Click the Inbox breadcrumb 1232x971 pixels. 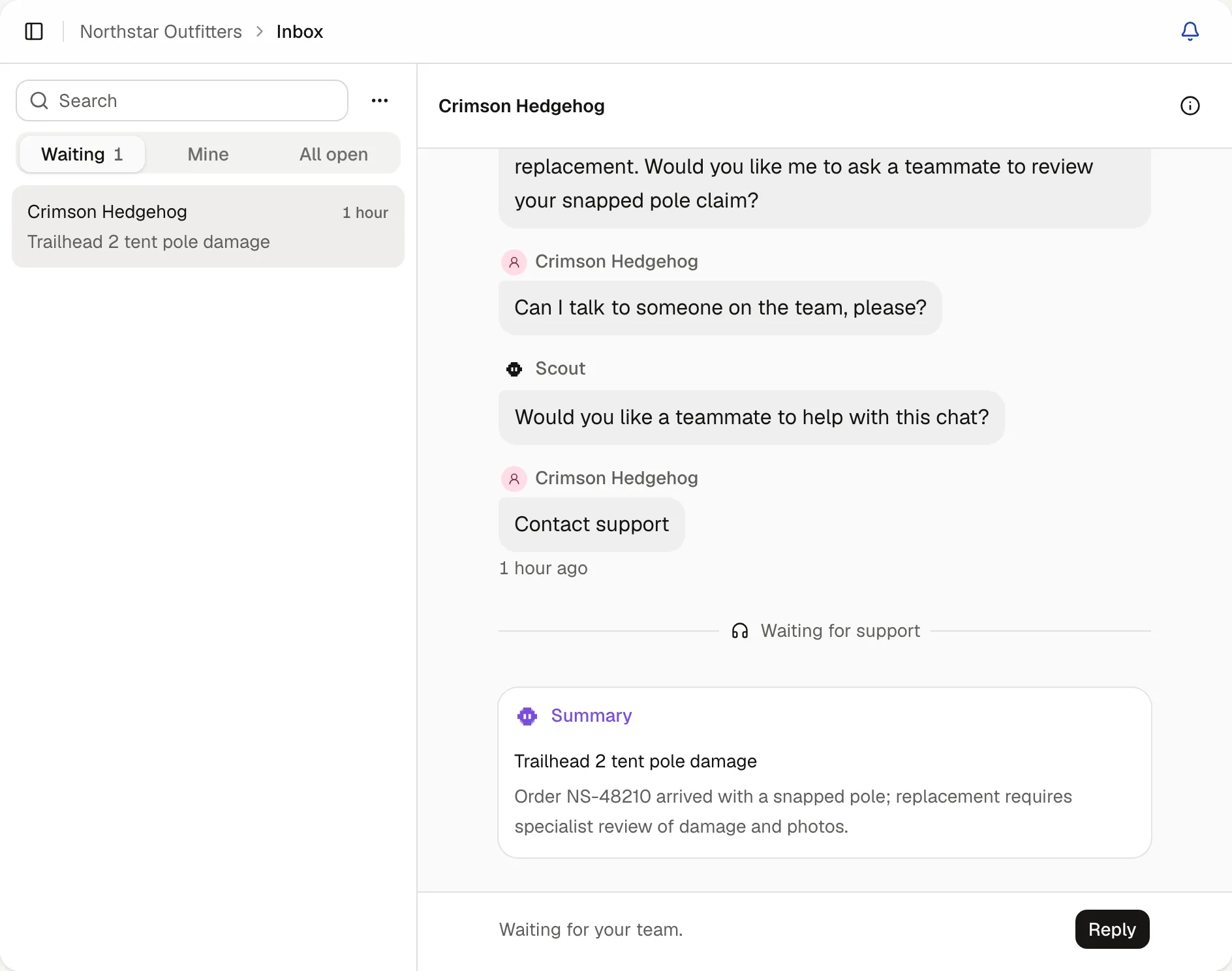pyautogui.click(x=300, y=31)
